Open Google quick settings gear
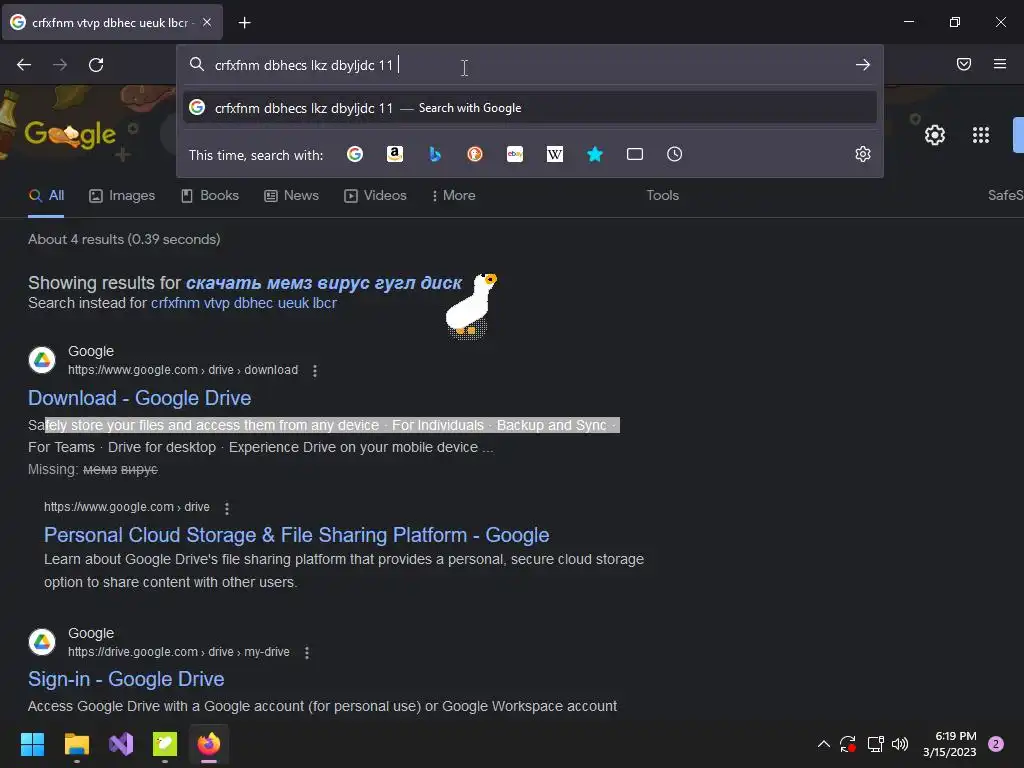Screen dimensions: 1024x768 click(935, 135)
